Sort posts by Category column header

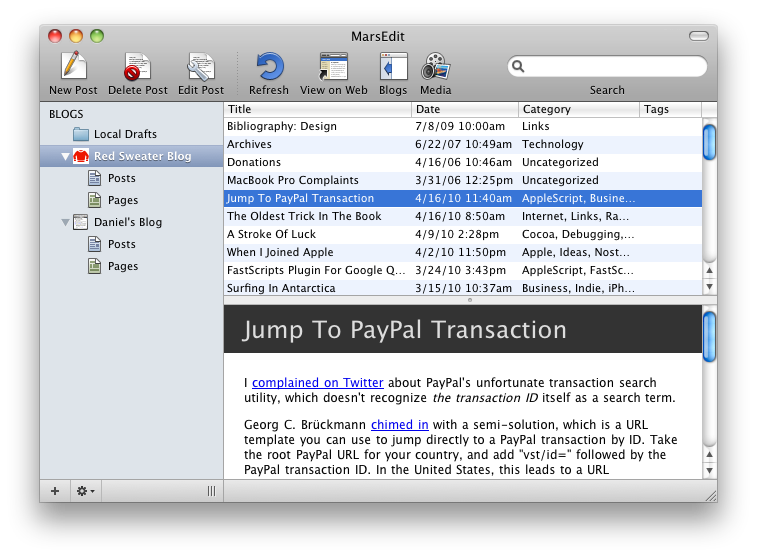point(578,109)
